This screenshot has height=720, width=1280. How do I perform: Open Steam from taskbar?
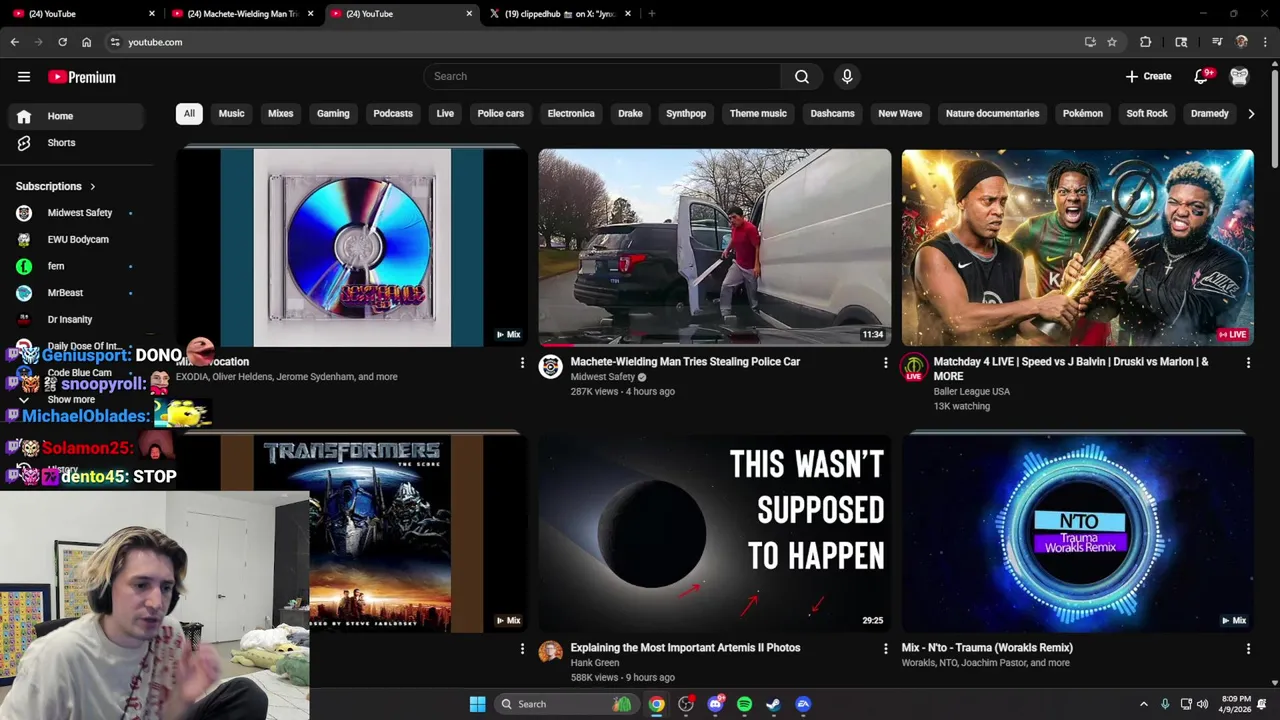pos(773,704)
